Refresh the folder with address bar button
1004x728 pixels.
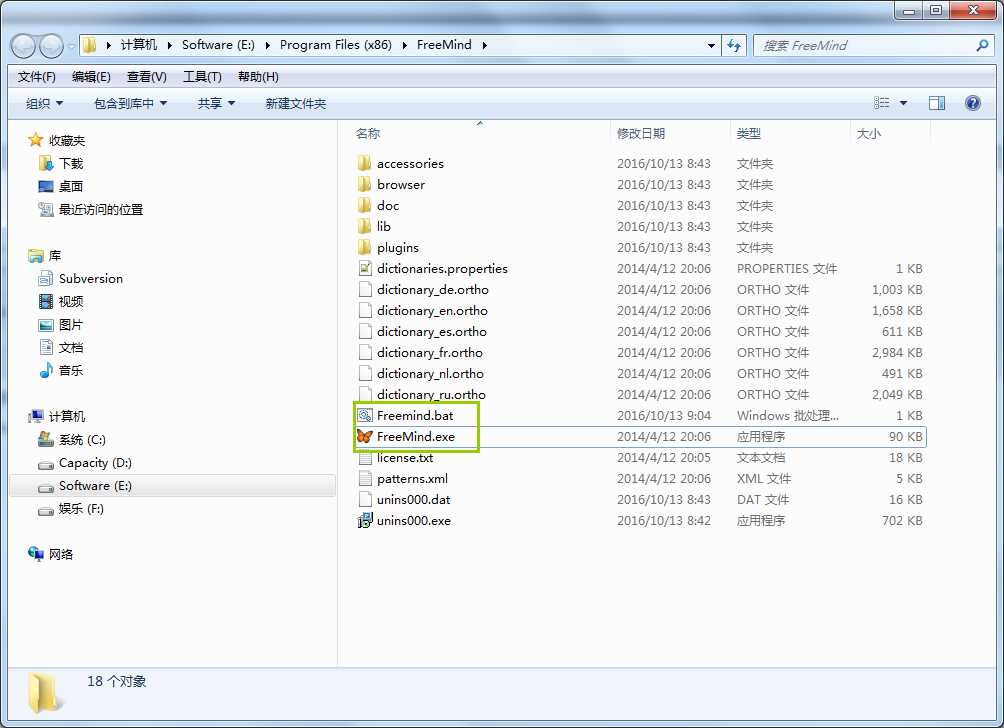point(734,45)
